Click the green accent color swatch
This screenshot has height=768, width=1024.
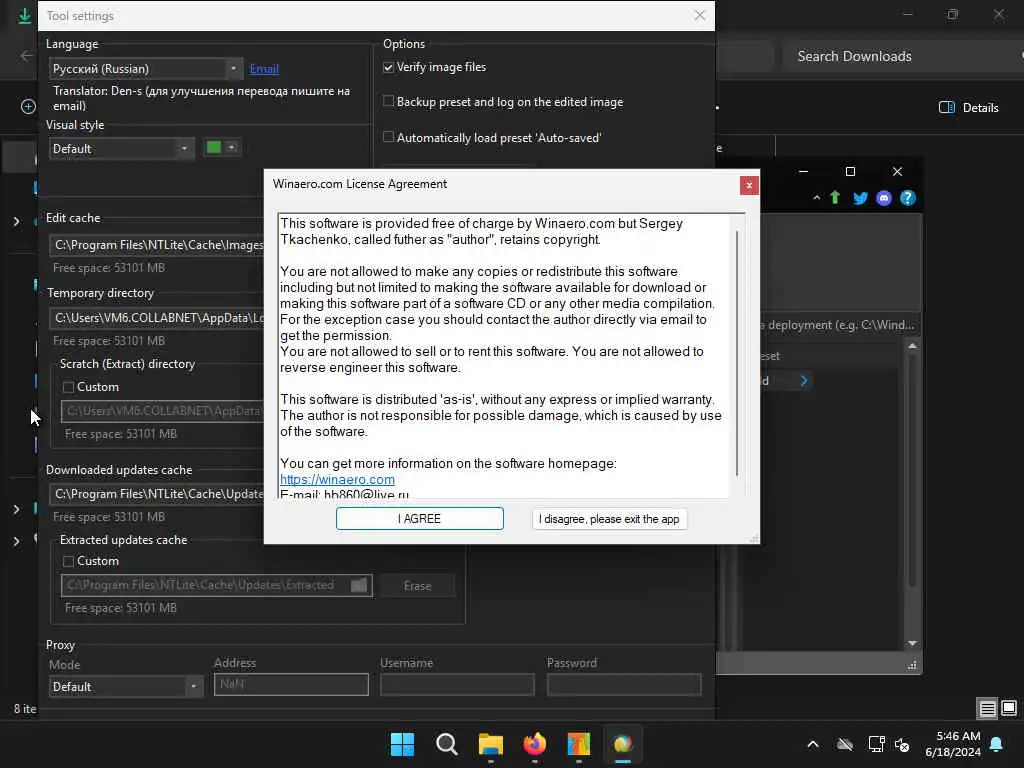tap(214, 148)
